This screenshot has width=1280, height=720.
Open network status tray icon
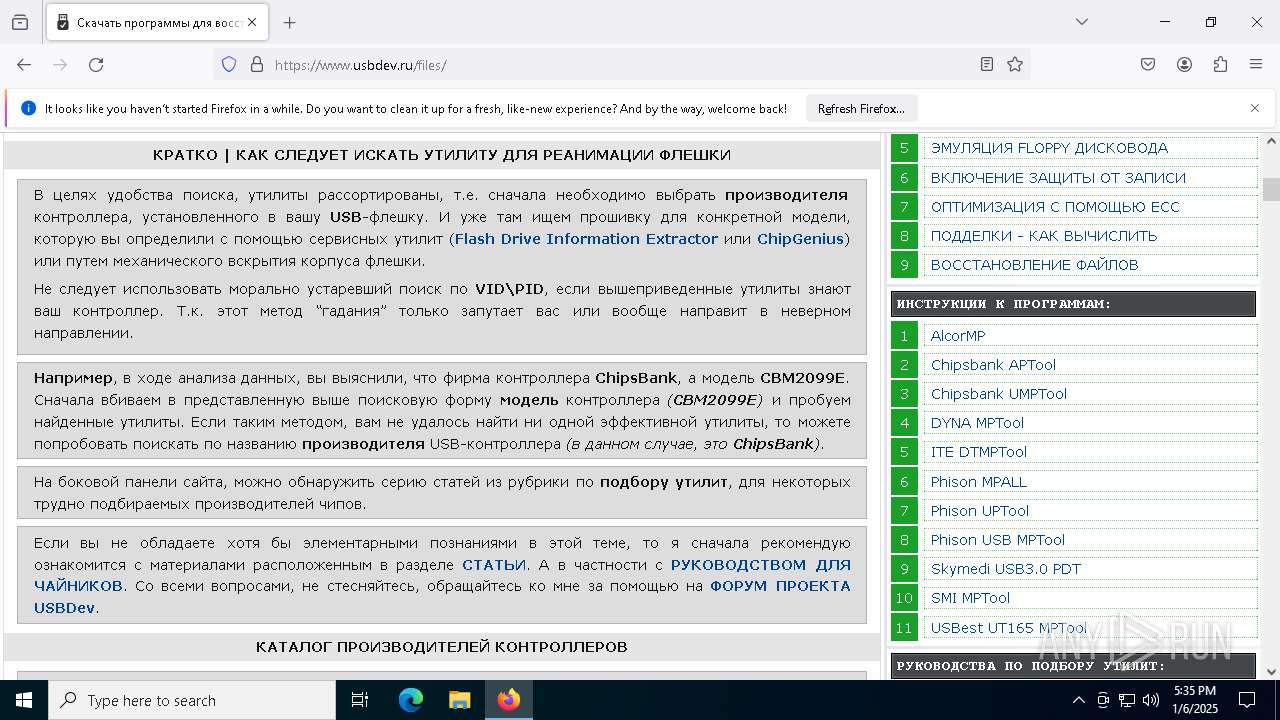[1127, 700]
